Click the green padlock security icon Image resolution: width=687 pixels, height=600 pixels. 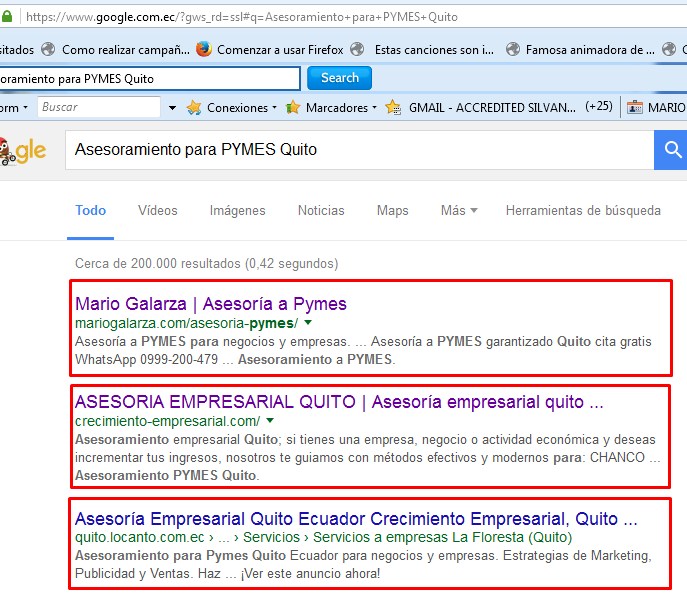[x=10, y=17]
